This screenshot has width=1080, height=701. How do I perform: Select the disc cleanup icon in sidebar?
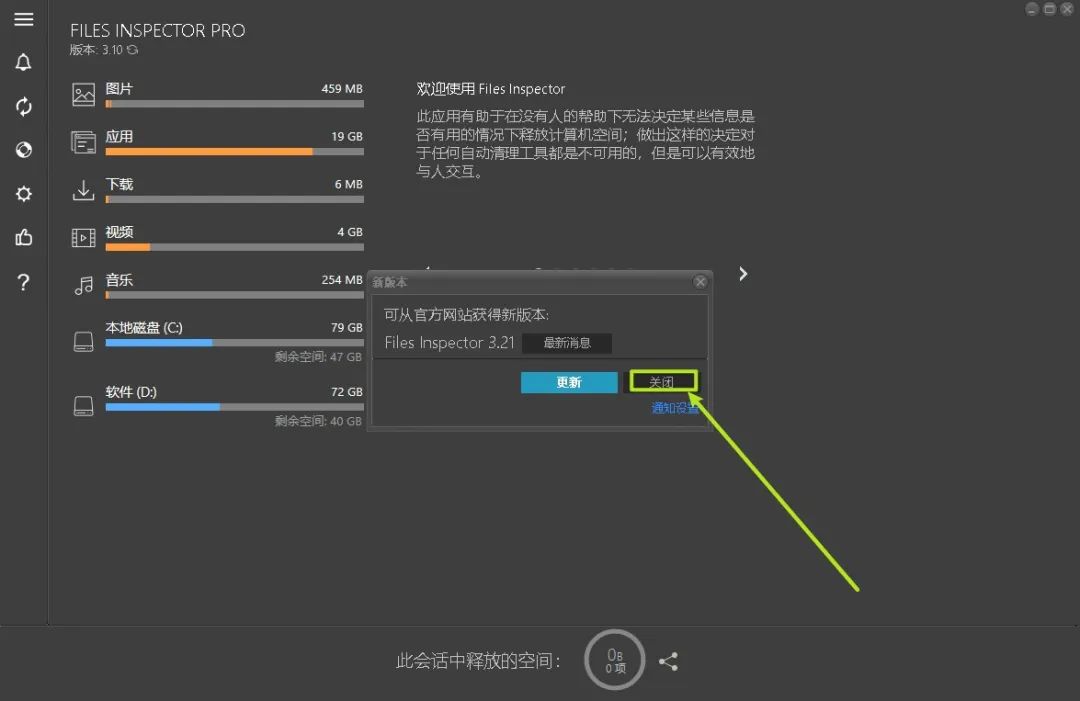pyautogui.click(x=24, y=150)
